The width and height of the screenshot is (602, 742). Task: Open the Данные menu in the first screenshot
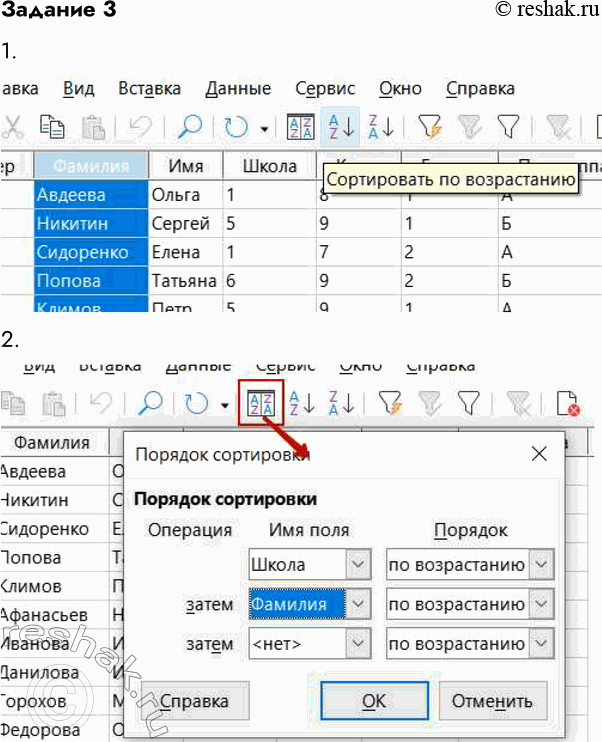[x=238, y=88]
